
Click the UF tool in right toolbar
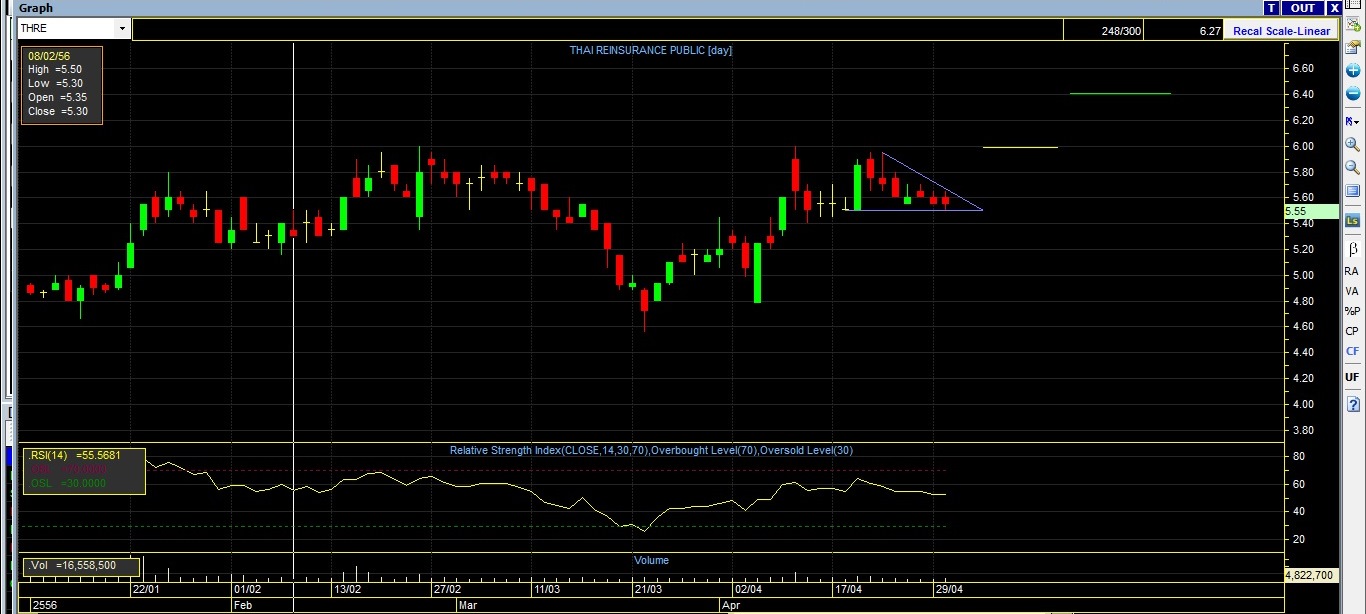coord(1352,377)
